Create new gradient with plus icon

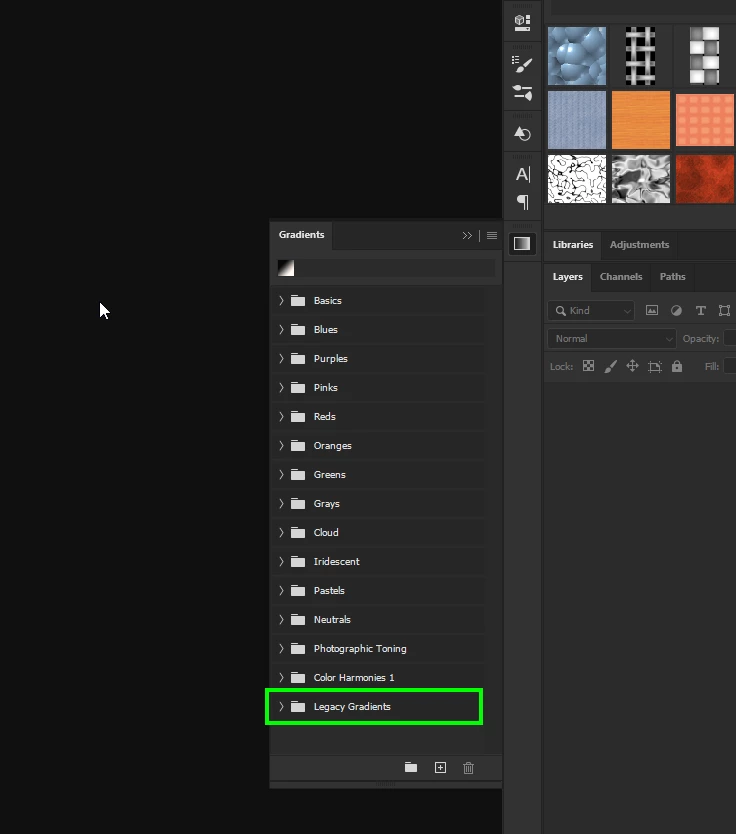[440, 768]
